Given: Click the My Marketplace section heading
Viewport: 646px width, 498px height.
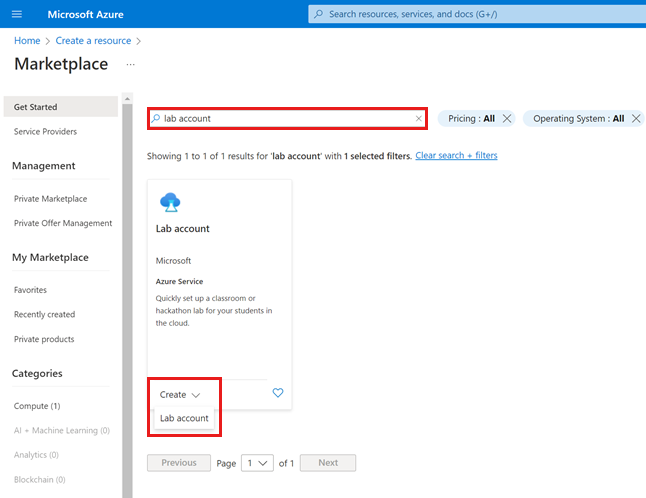Looking at the screenshot, I should pos(50,257).
